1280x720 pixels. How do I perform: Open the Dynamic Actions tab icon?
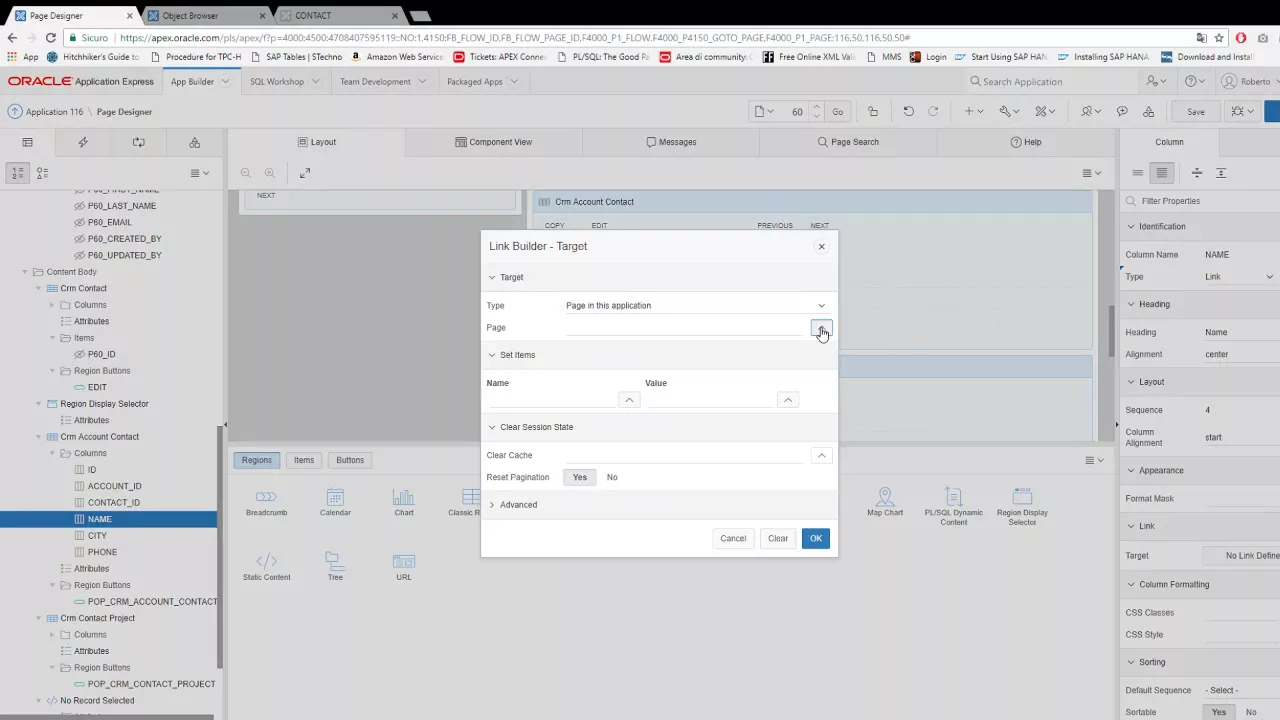(83, 142)
